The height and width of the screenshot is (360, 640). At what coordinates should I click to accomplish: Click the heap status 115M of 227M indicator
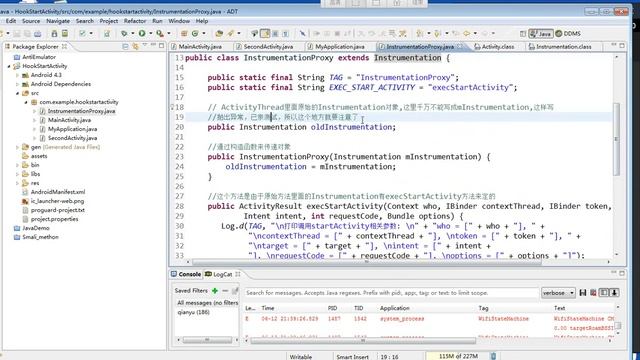point(458,356)
